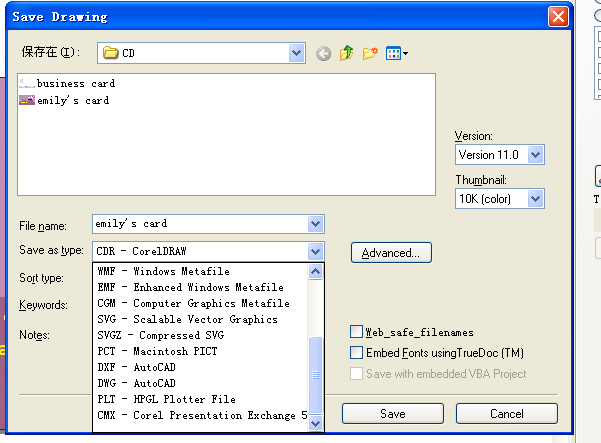601x443 pixels.
Task: Click the Save button
Action: tap(393, 413)
